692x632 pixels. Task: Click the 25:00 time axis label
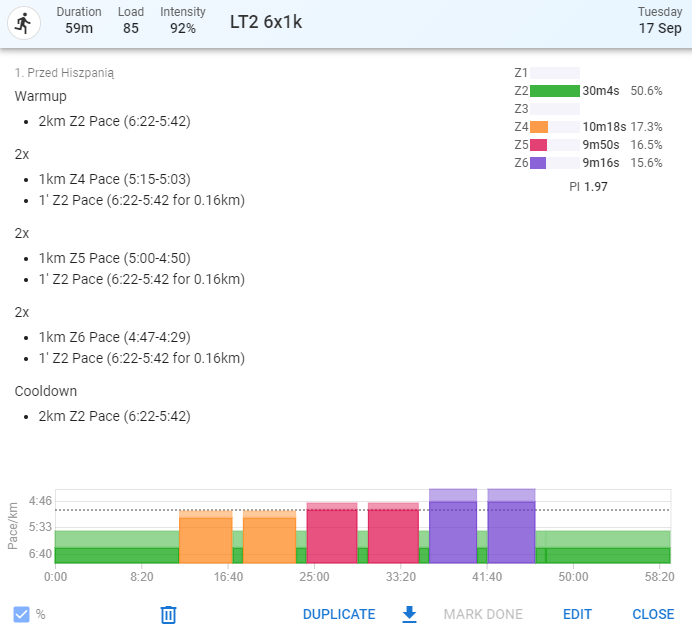tap(314, 577)
